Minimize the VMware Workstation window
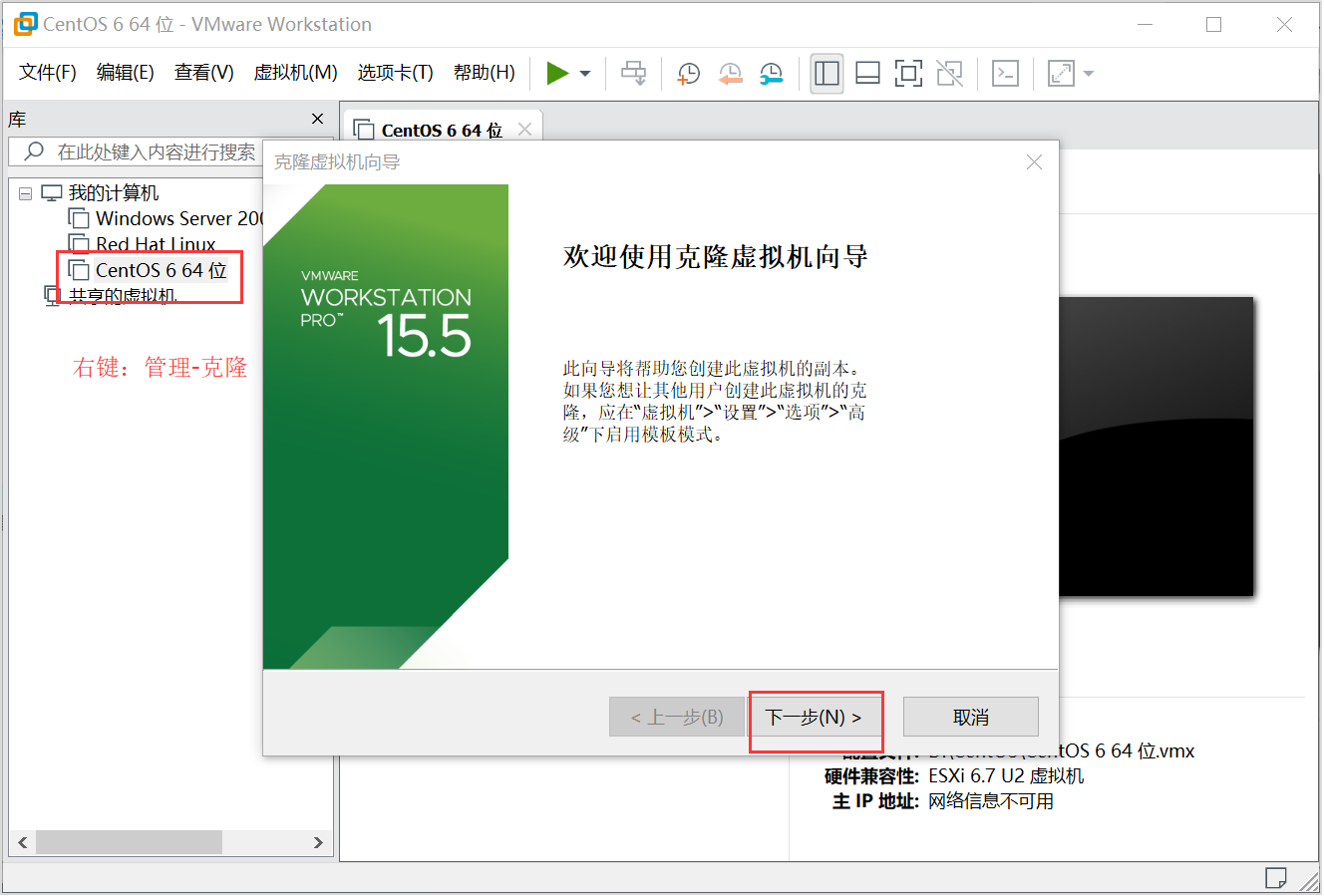1324x896 pixels. point(1144,25)
